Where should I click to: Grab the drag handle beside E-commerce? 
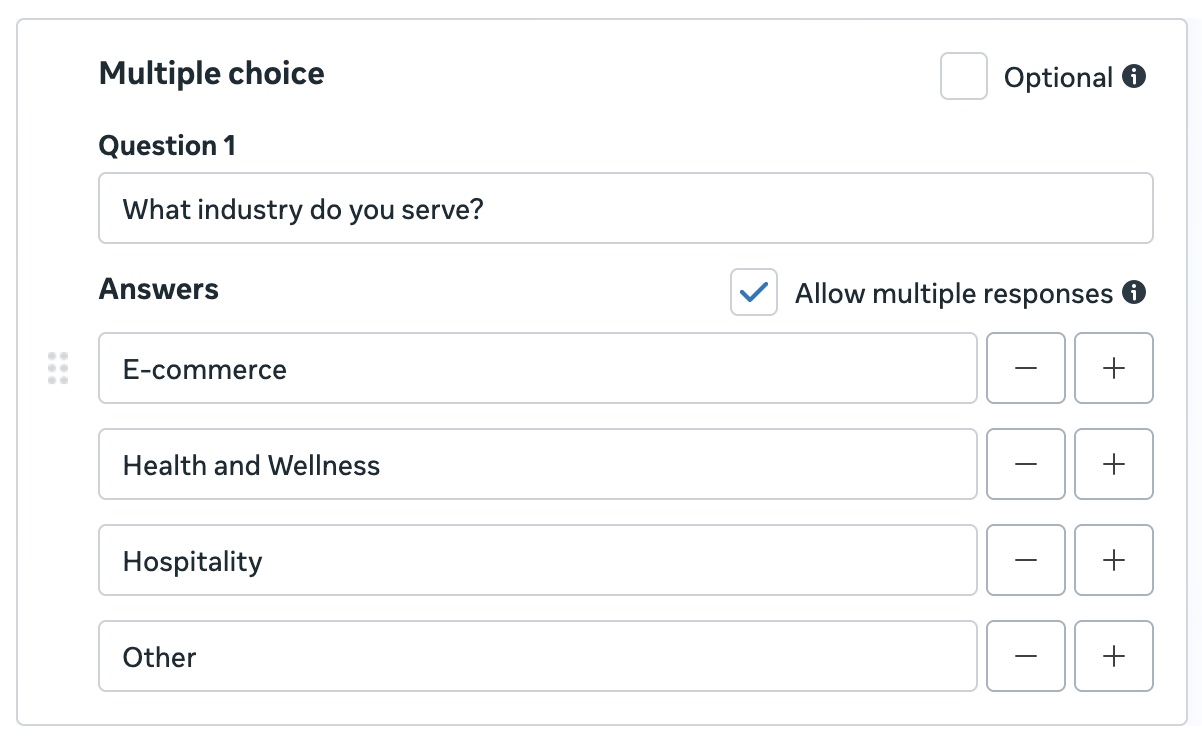coord(58,368)
